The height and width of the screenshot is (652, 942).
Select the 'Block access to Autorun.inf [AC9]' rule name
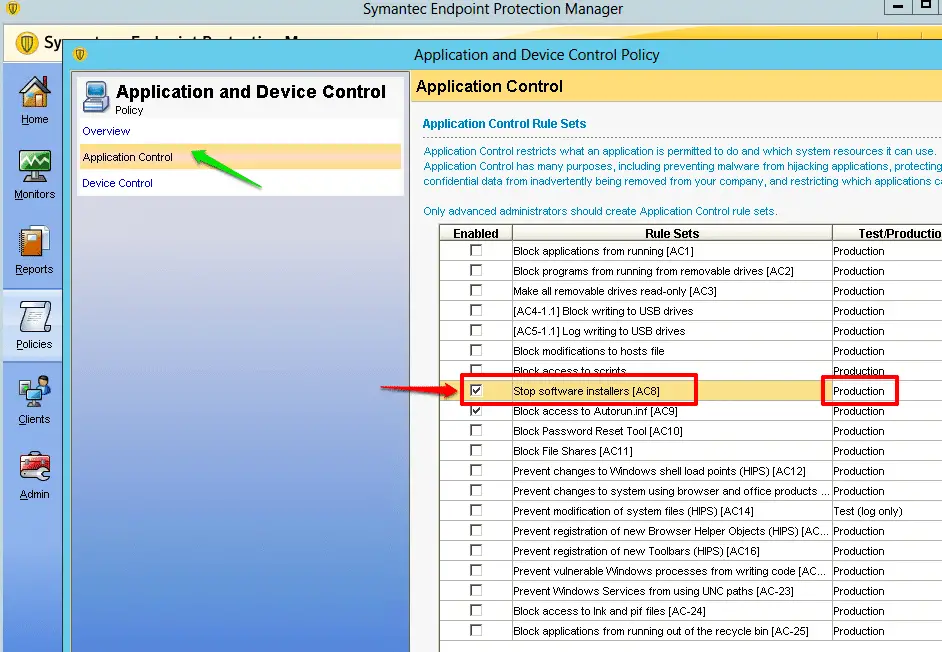(x=595, y=411)
